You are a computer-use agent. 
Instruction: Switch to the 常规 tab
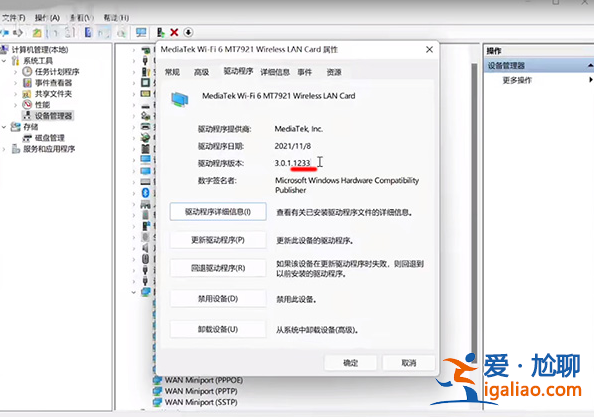coord(172,72)
